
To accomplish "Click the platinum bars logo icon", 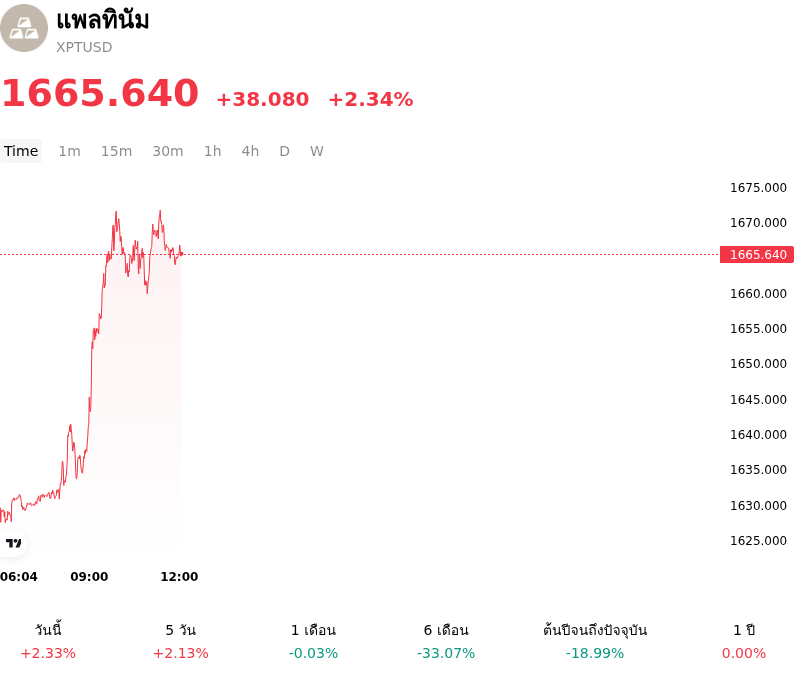I will (23, 28).
